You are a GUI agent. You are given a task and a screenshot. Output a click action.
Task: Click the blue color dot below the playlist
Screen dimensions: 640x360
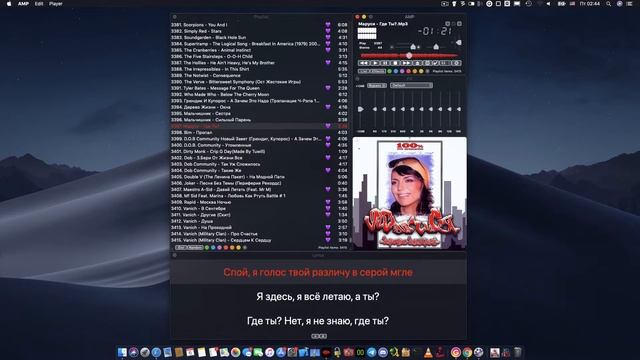tap(213, 248)
